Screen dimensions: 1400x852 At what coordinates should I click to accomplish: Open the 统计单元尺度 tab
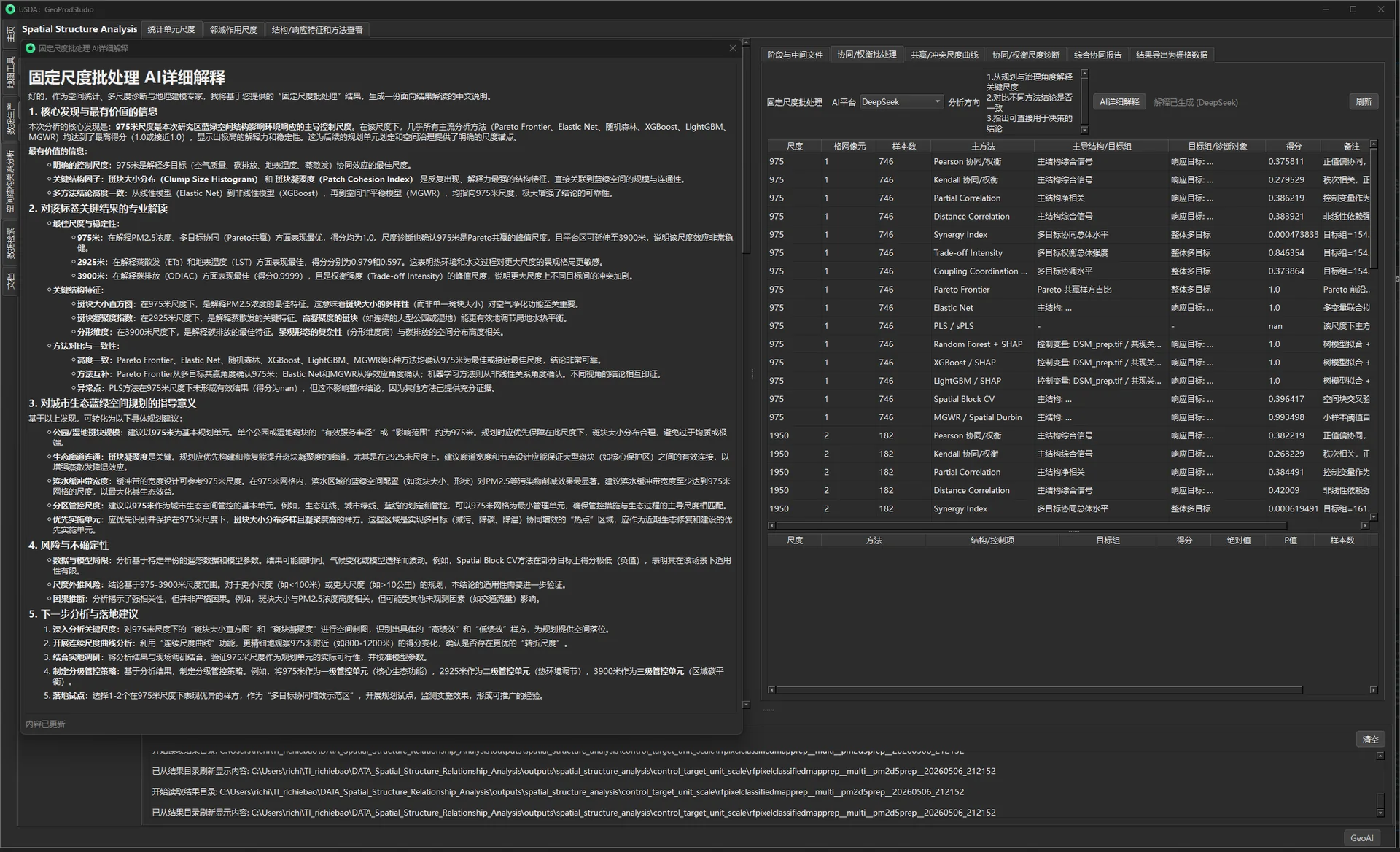pos(171,30)
